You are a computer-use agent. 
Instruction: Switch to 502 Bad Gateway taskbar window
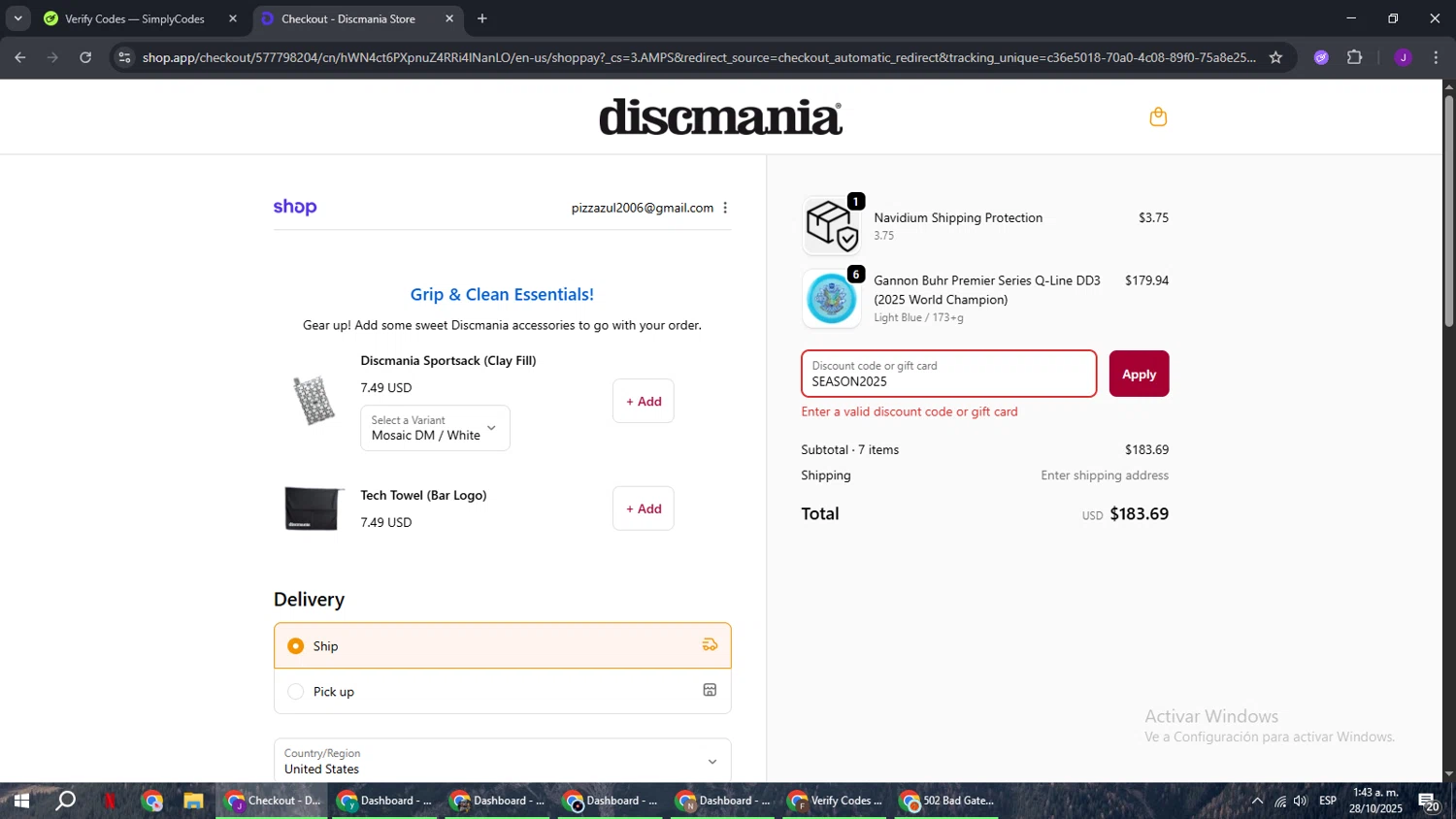[947, 801]
